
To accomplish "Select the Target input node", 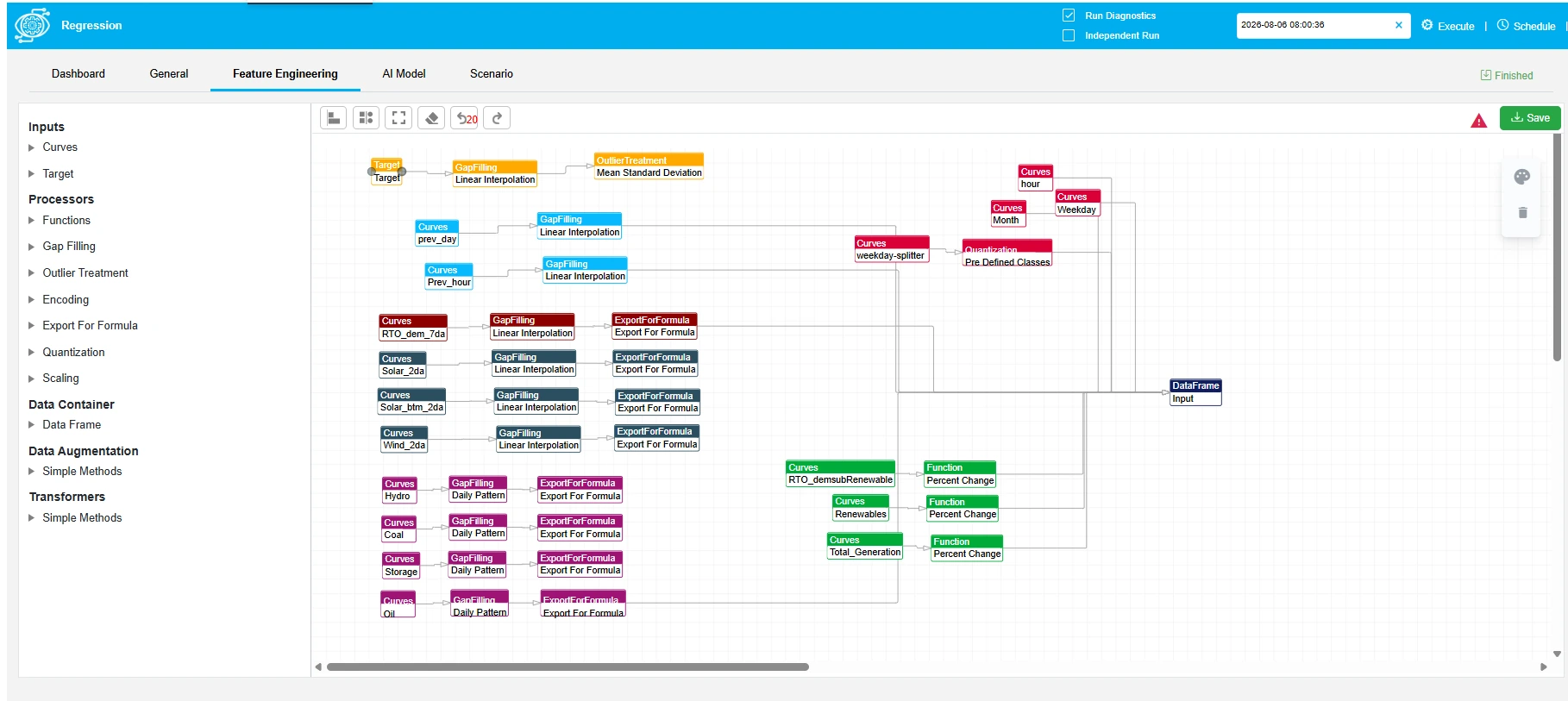I will tap(386, 172).
